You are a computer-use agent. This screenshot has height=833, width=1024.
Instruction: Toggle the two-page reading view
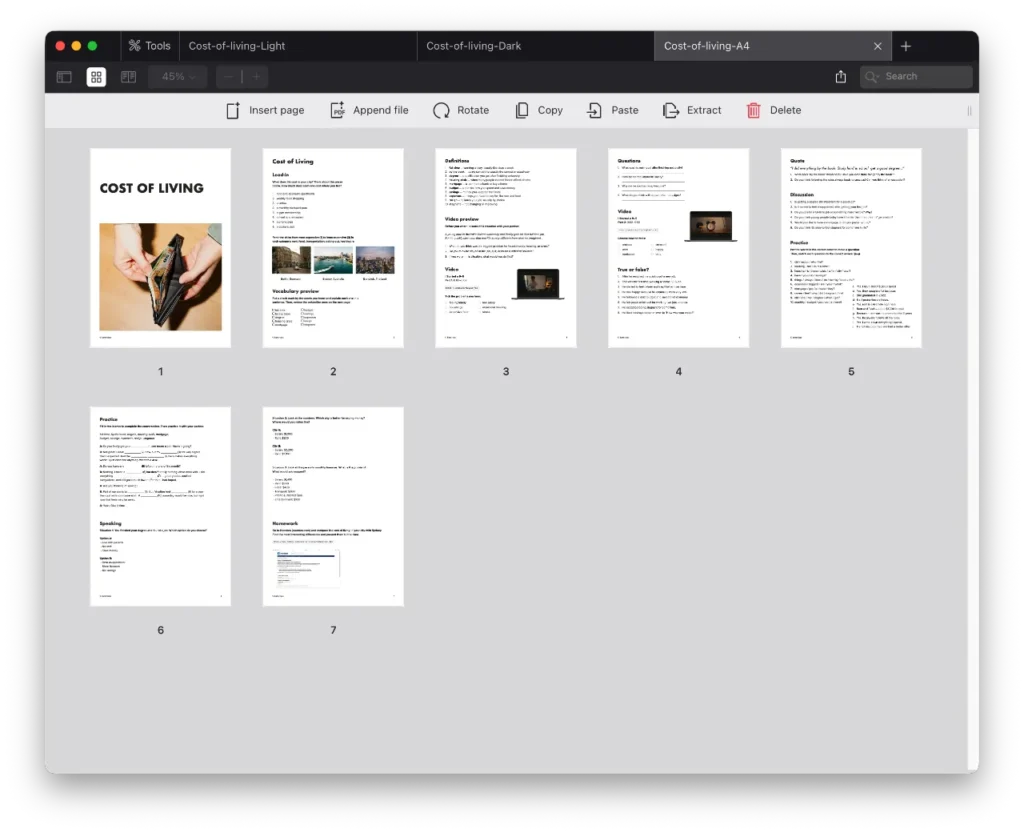point(128,77)
